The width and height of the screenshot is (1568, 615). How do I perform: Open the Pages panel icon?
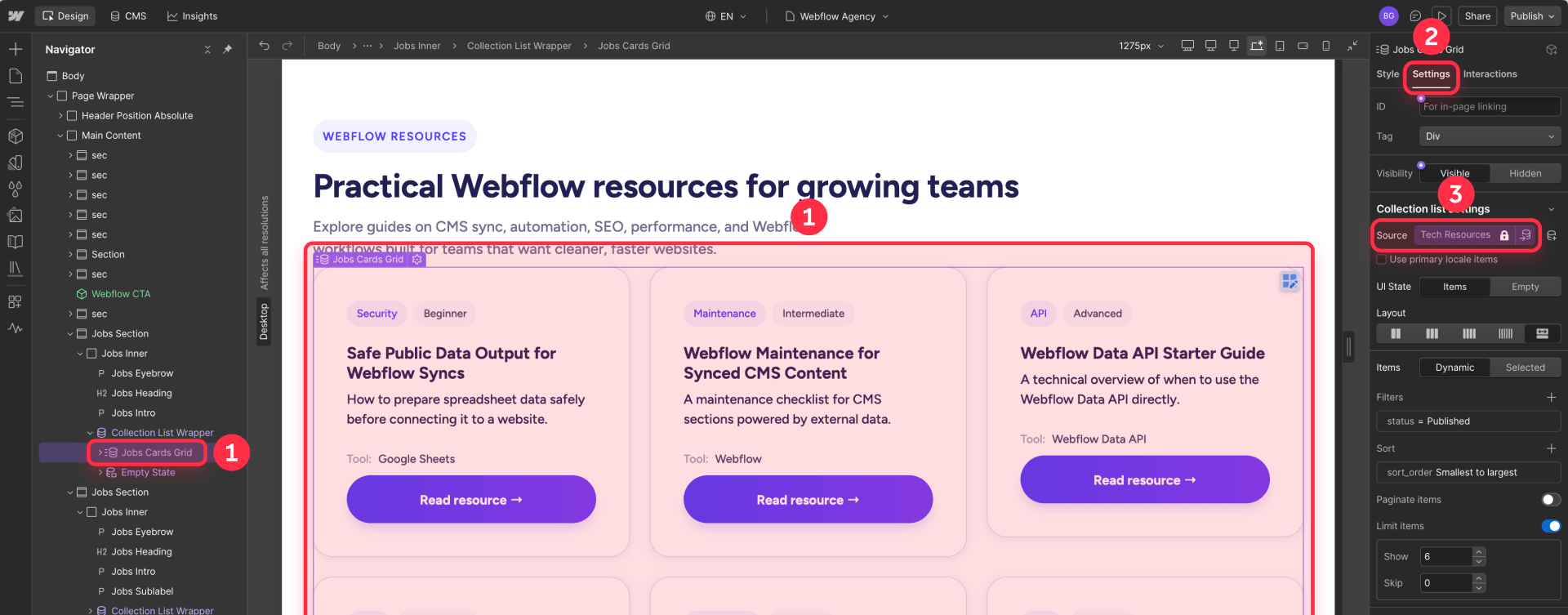[16, 76]
